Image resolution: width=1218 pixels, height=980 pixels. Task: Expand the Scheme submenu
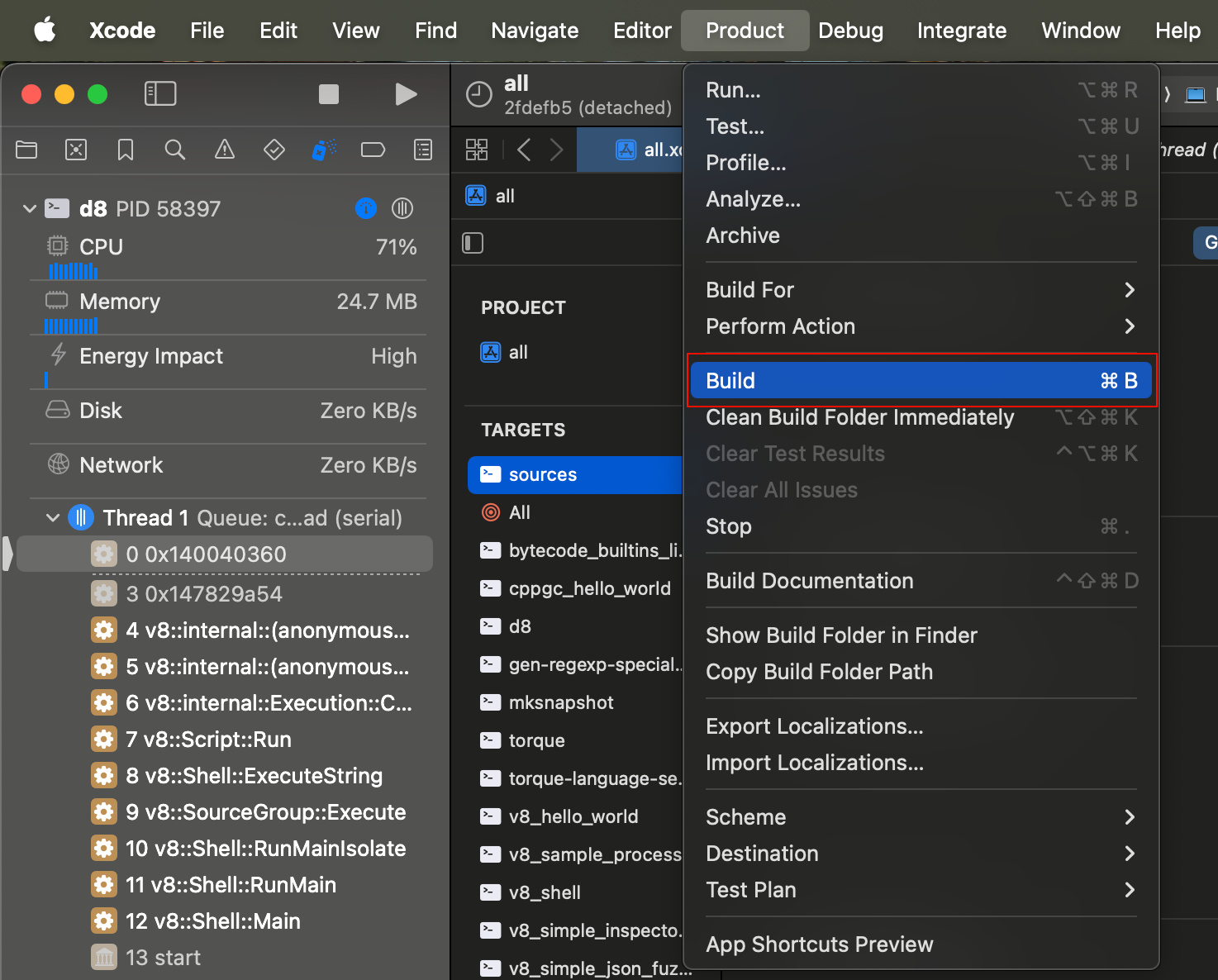pos(921,817)
